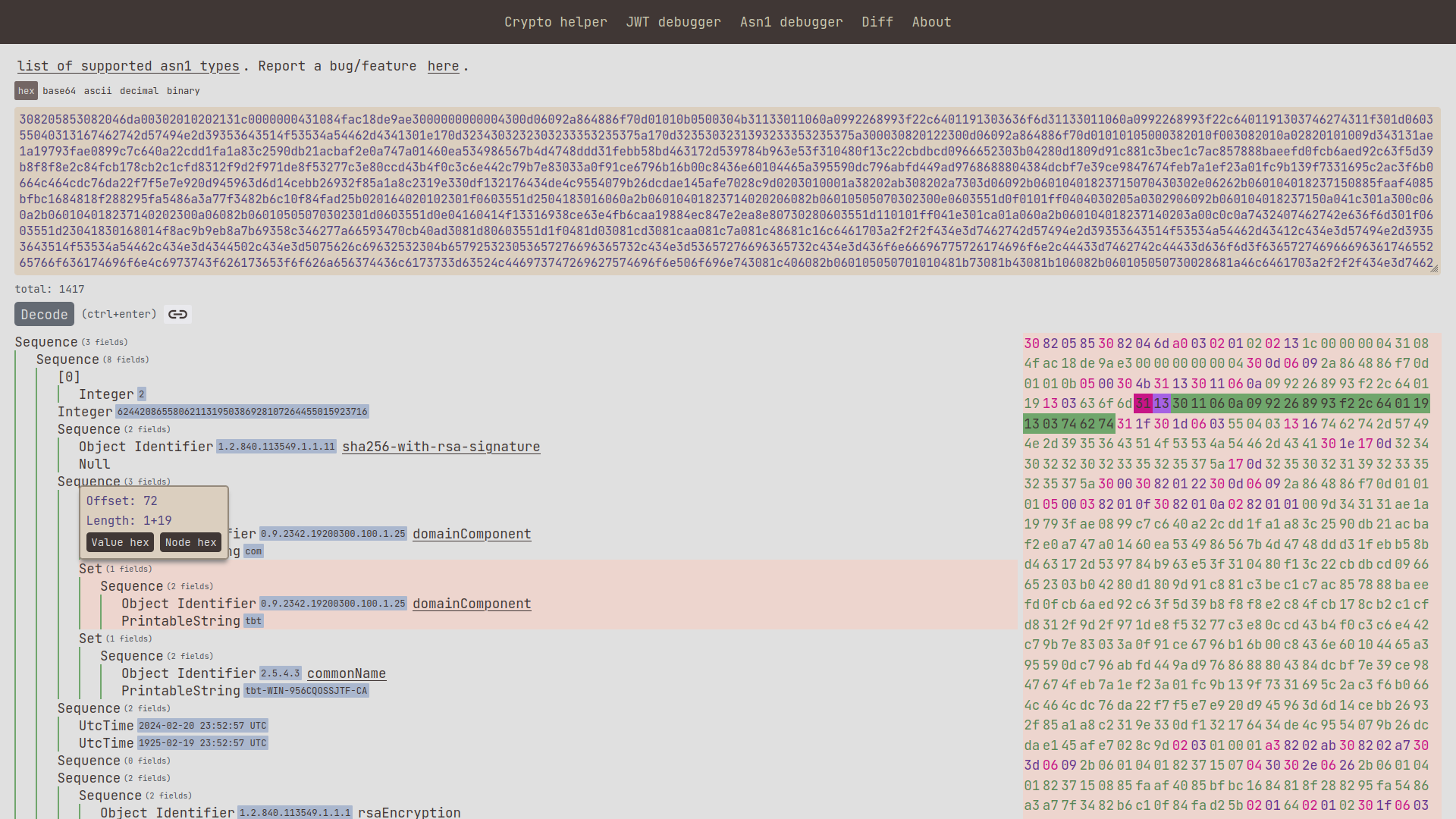Open the commonName link
Screen dimensions: 1456x819
pos(347,673)
